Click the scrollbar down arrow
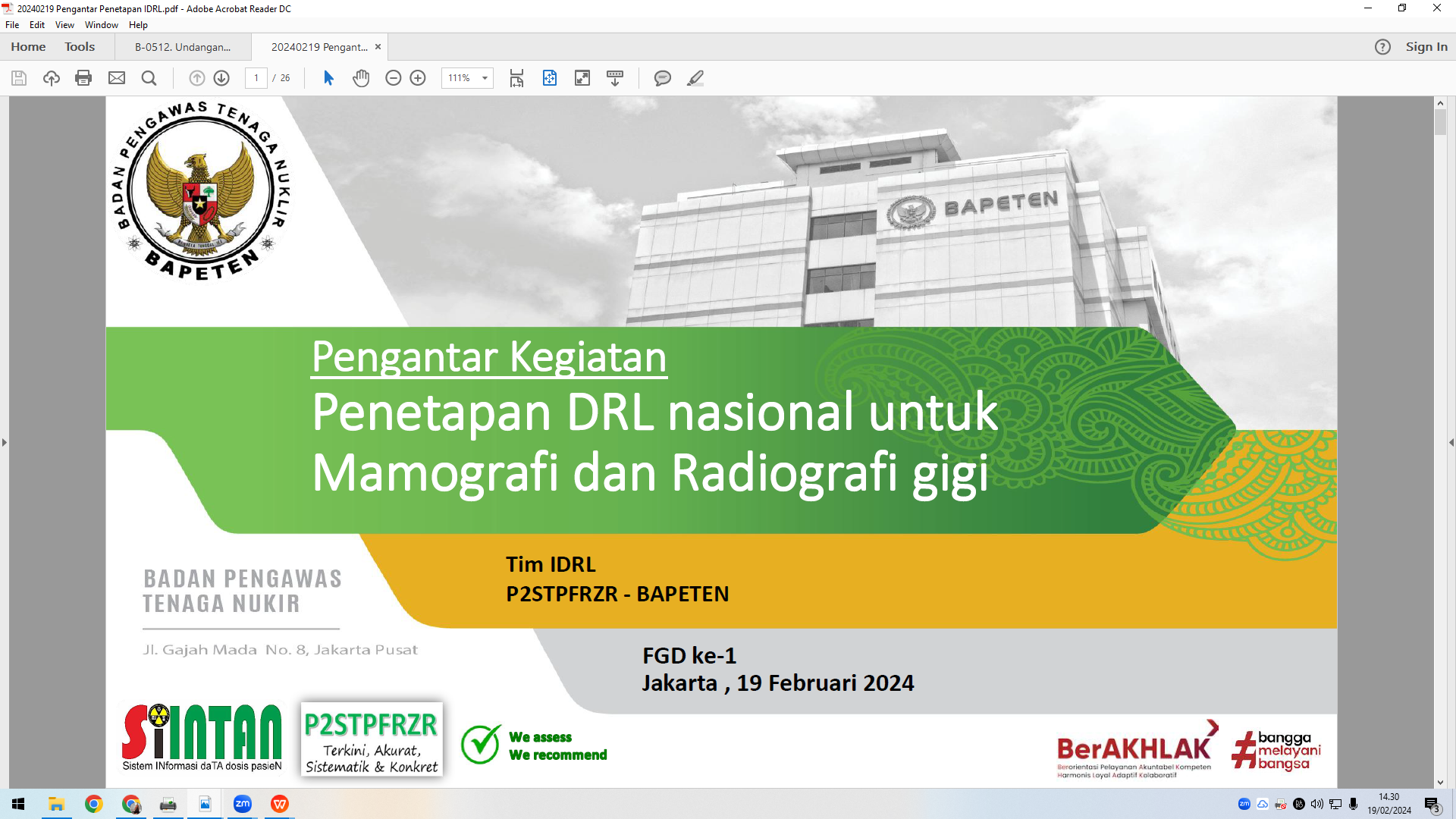 [x=1440, y=783]
